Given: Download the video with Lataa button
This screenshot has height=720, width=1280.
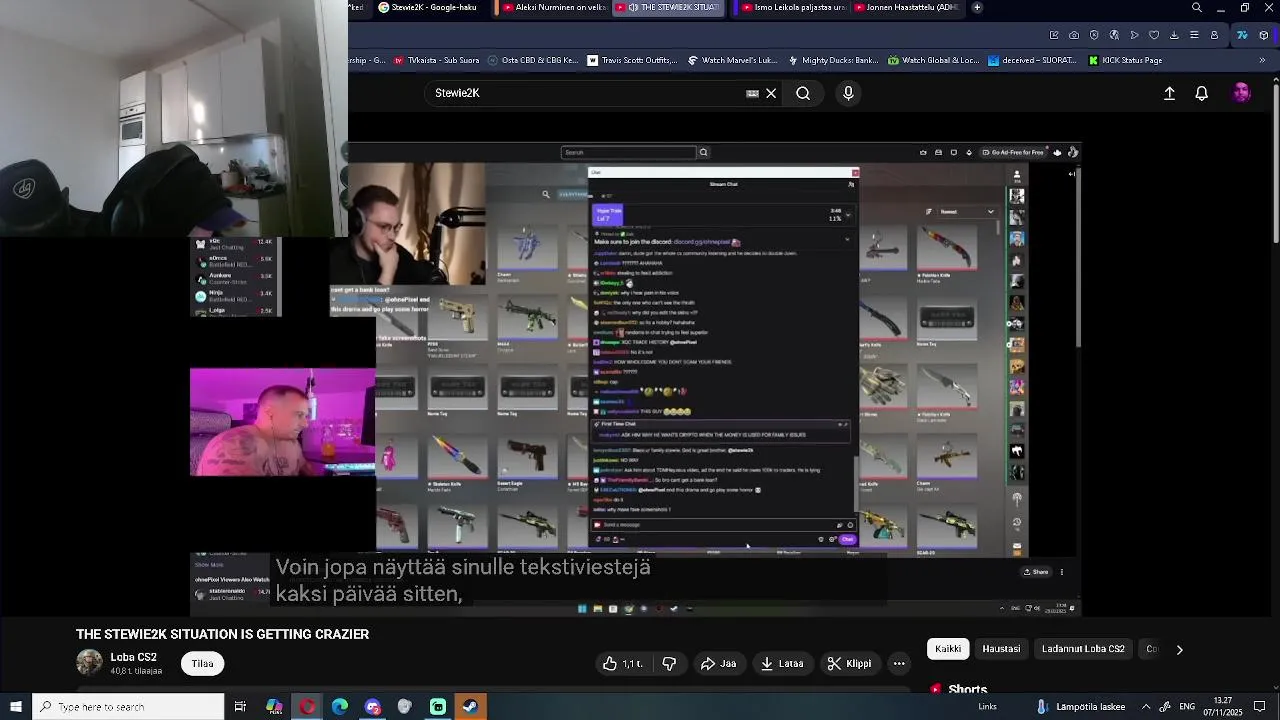Looking at the screenshot, I should coord(781,664).
